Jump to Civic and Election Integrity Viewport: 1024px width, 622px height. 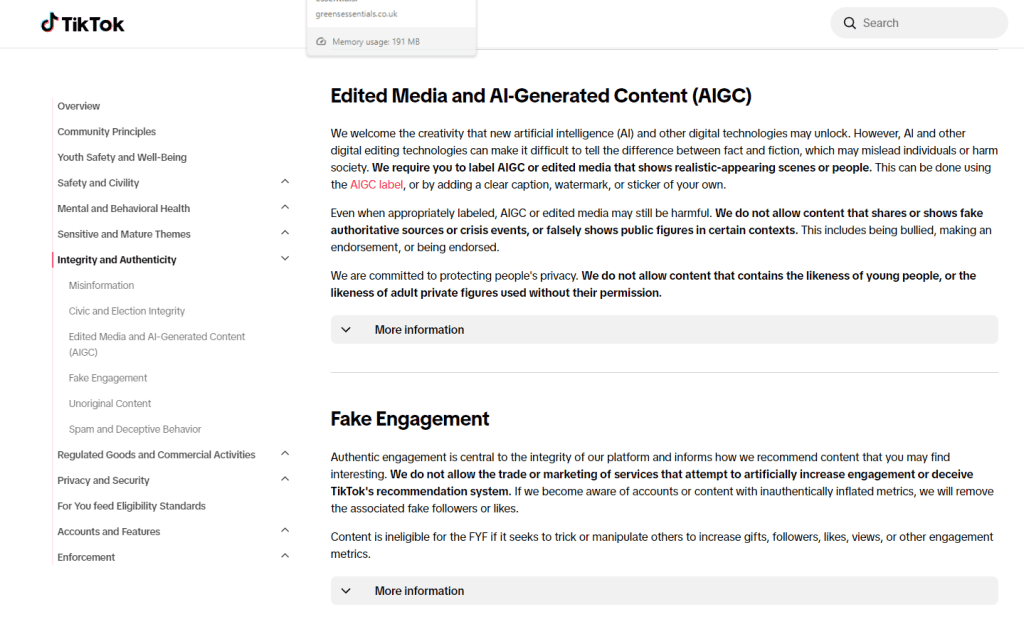click(x=127, y=310)
